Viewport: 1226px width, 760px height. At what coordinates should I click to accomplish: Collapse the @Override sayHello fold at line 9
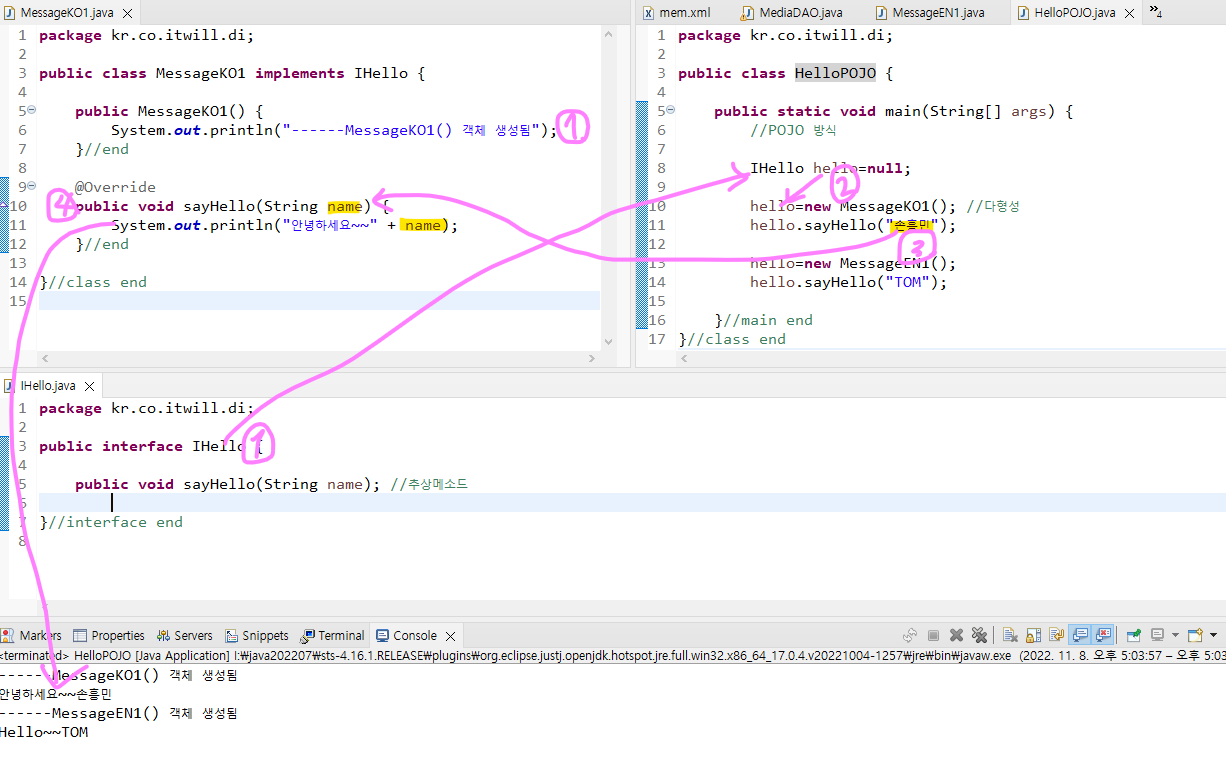click(x=31, y=186)
